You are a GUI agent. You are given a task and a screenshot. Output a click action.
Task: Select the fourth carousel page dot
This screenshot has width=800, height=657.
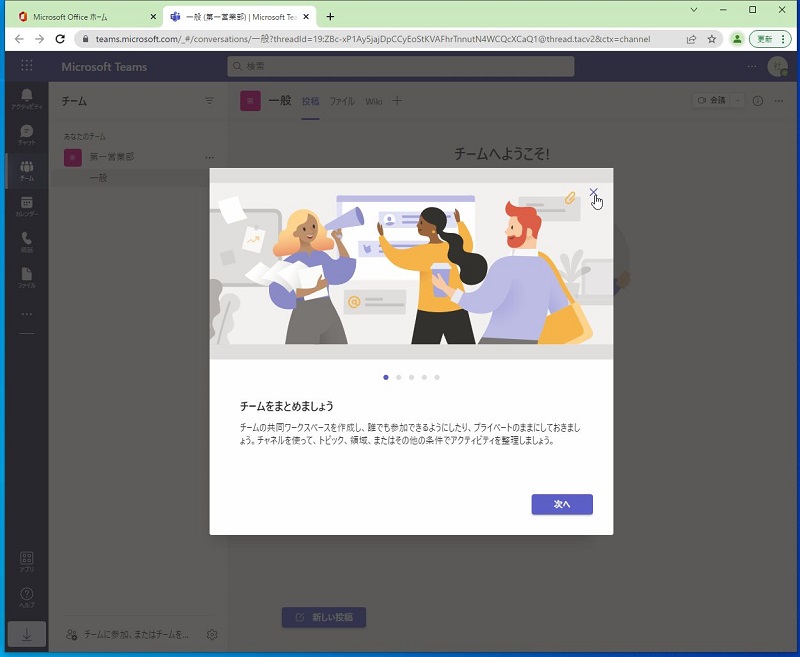pyautogui.click(x=424, y=377)
